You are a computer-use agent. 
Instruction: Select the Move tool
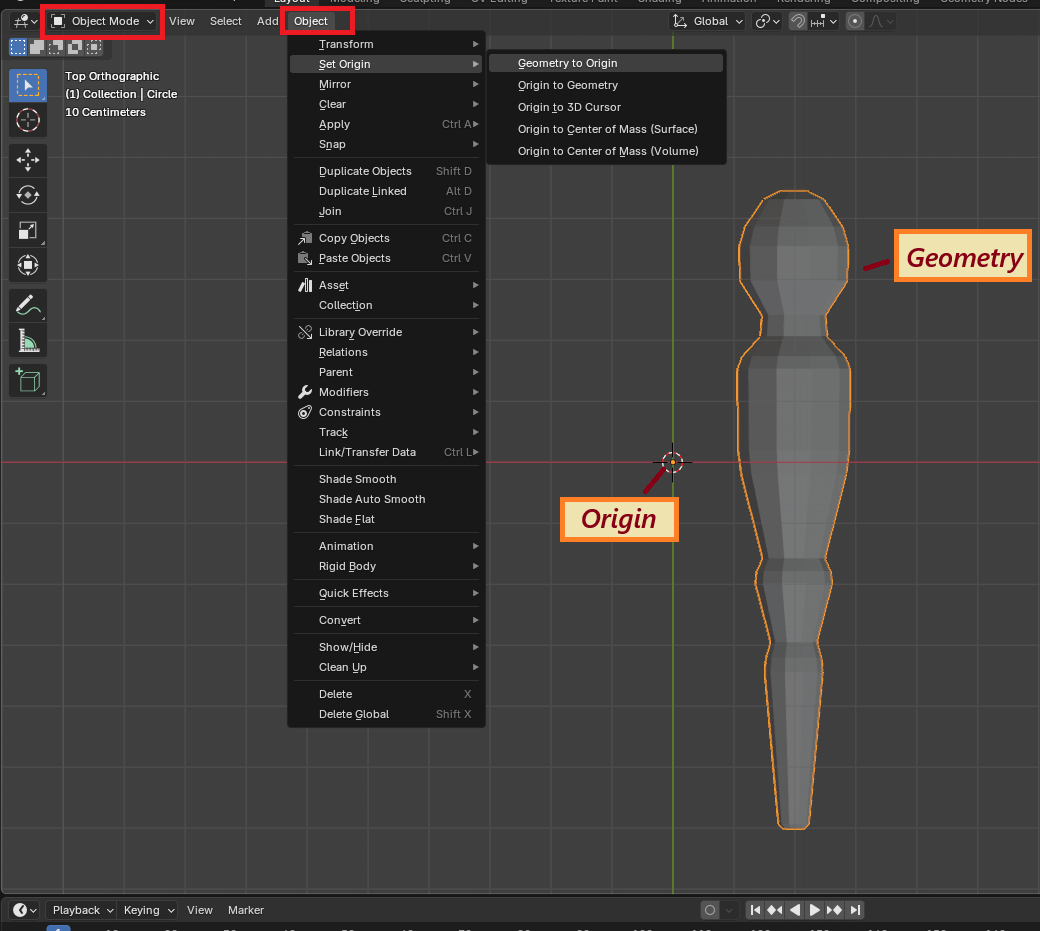pyautogui.click(x=28, y=160)
